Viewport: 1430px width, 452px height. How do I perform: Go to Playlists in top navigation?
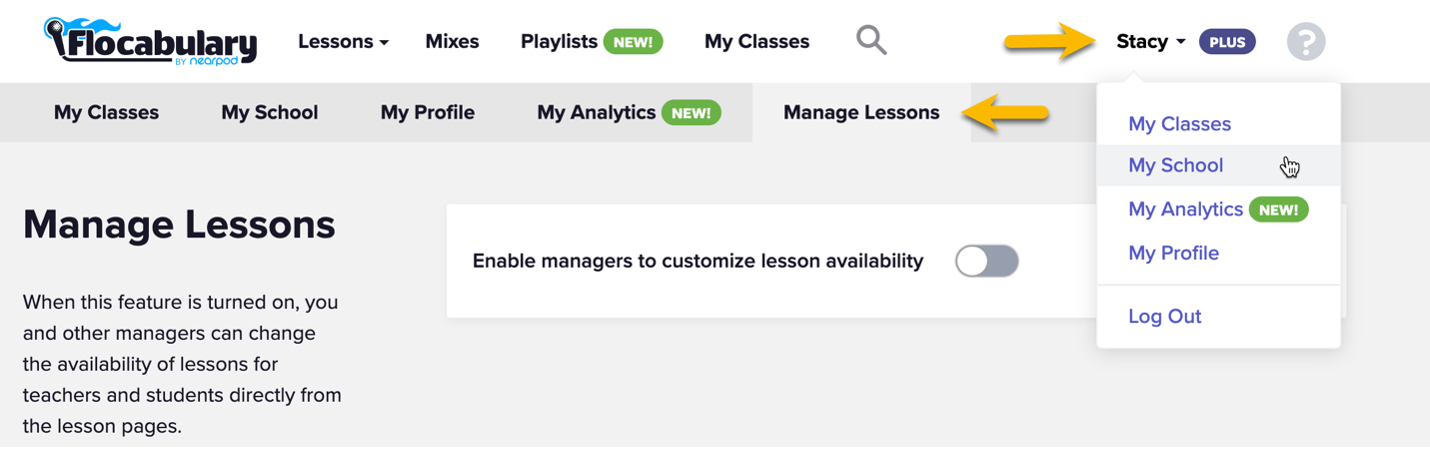click(559, 42)
